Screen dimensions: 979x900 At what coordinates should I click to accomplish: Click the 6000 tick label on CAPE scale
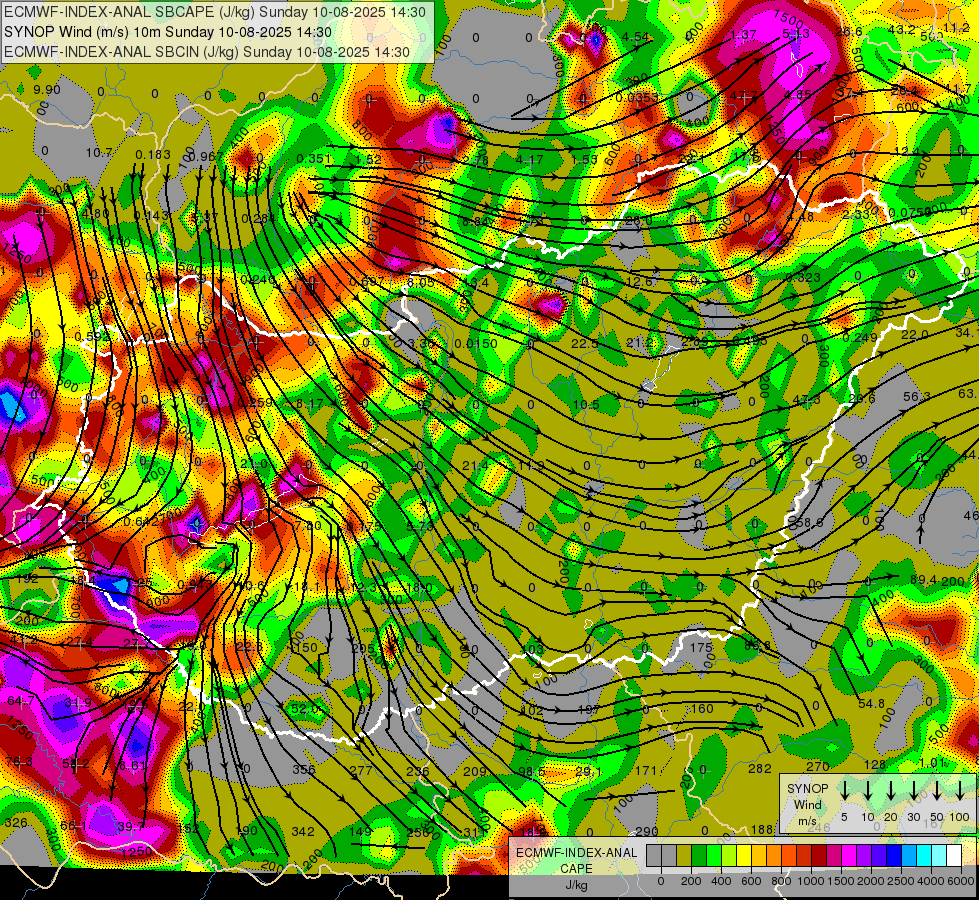coord(961,881)
